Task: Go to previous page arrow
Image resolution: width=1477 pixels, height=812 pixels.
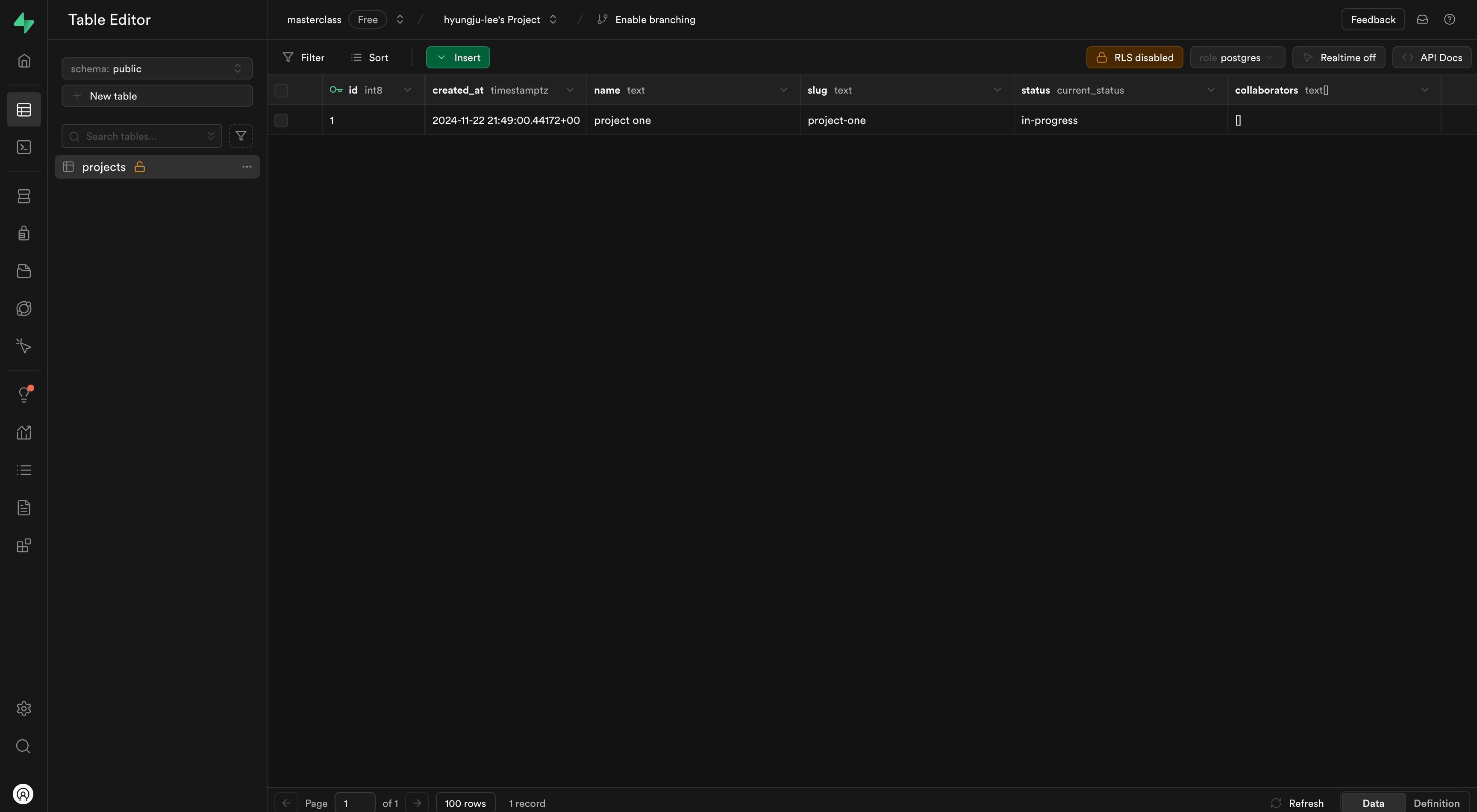Action: [286, 803]
